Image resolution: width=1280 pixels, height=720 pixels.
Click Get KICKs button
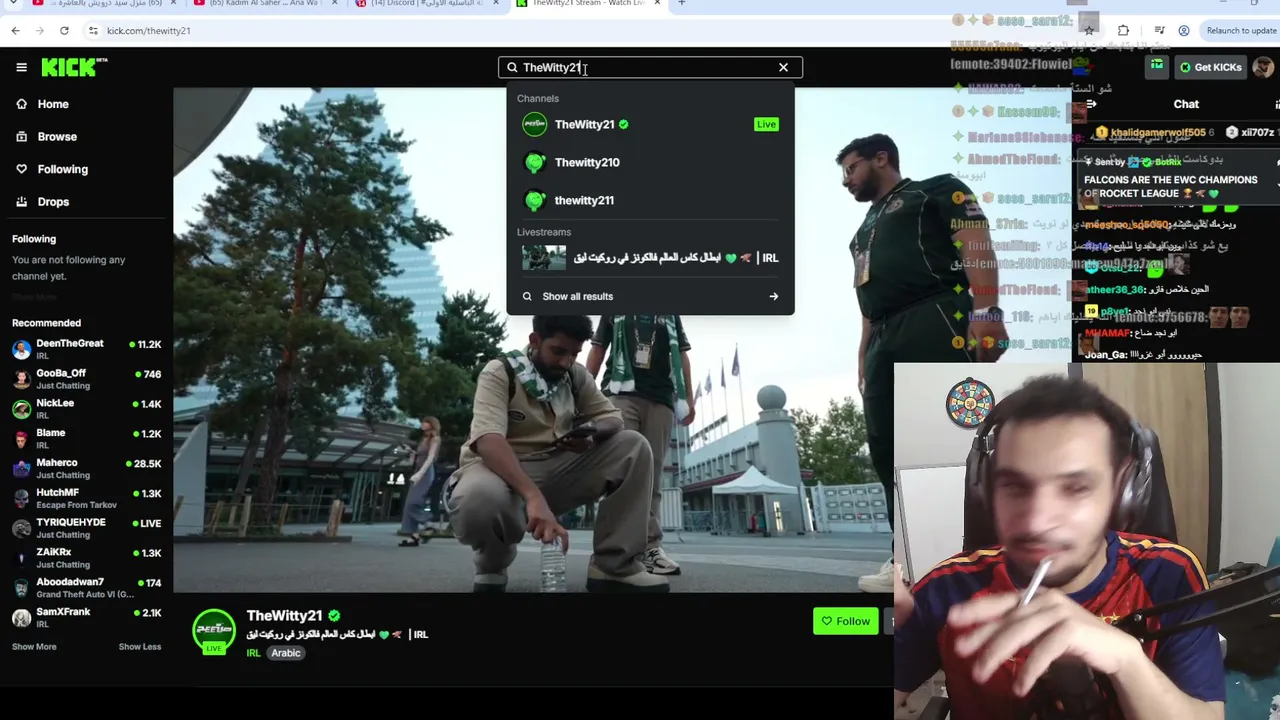pos(1209,67)
